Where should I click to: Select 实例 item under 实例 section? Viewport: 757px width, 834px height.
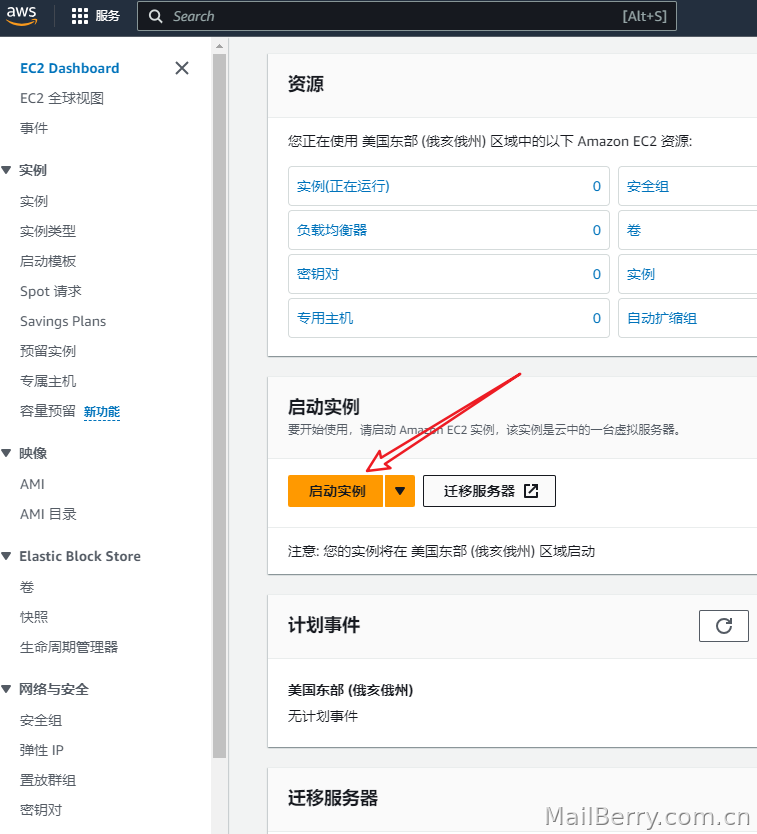click(x=34, y=201)
